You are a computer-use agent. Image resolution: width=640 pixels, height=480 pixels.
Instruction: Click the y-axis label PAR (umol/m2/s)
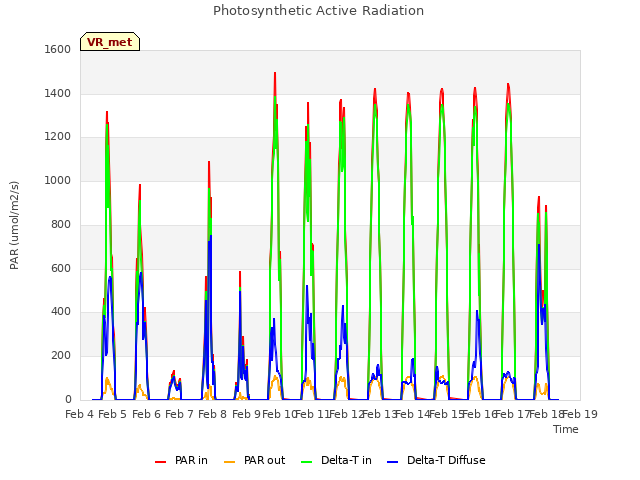click(x=14, y=225)
